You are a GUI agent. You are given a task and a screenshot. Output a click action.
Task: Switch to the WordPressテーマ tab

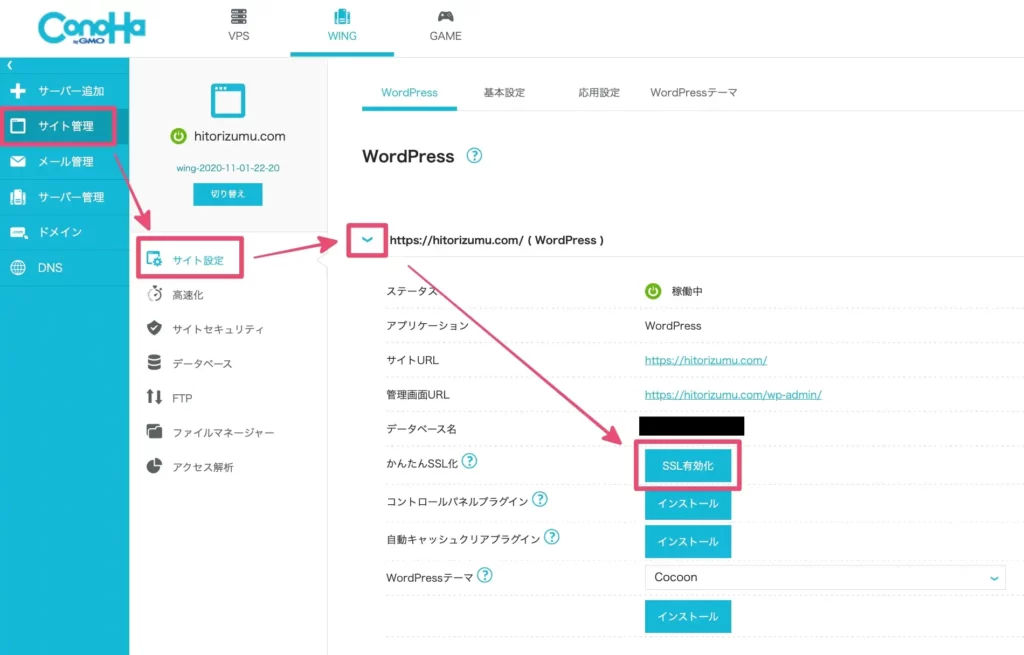694,93
